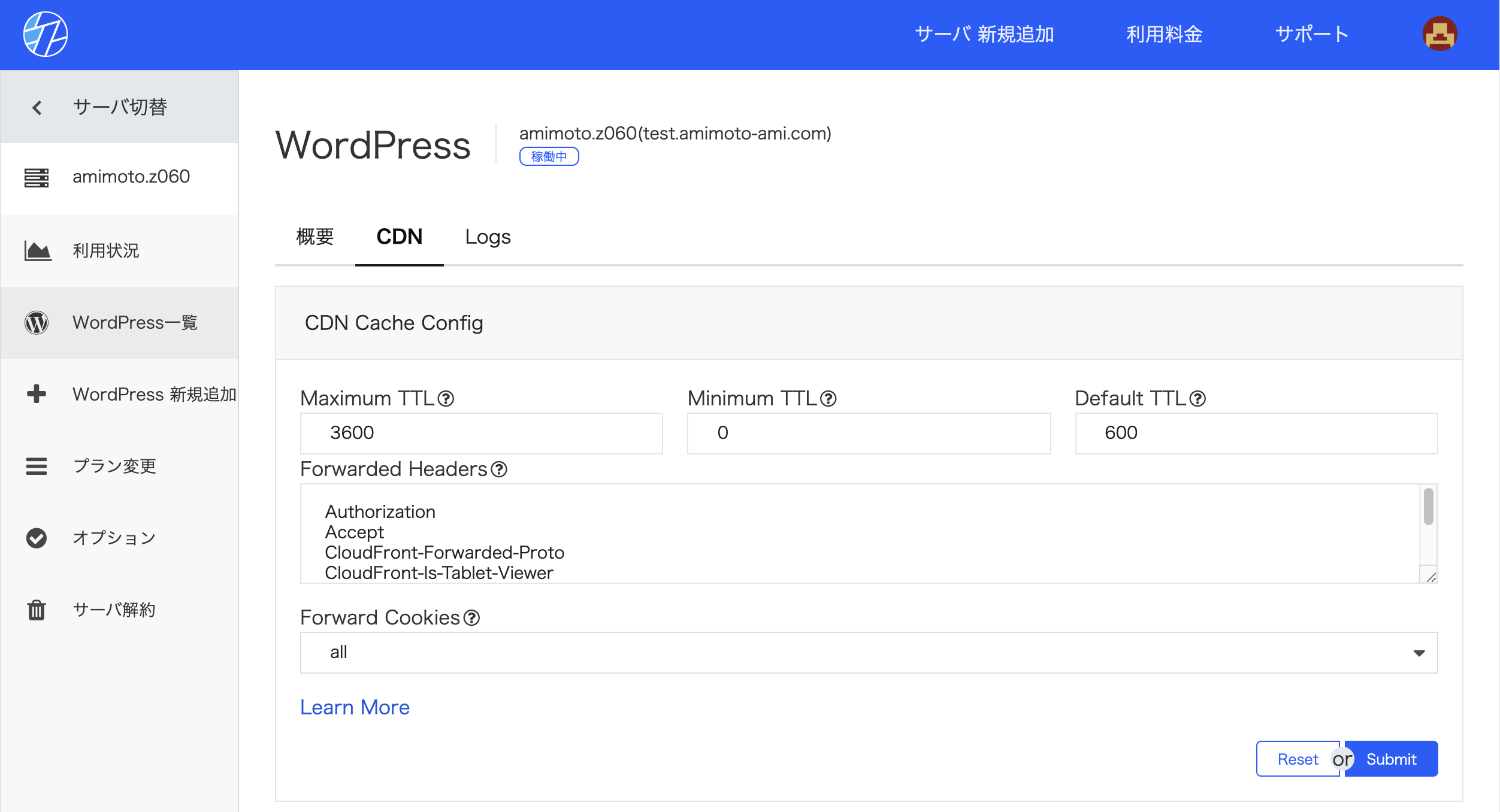Open WordPress 新規追加 in the sidebar
This screenshot has height=812, width=1500.
click(x=119, y=394)
